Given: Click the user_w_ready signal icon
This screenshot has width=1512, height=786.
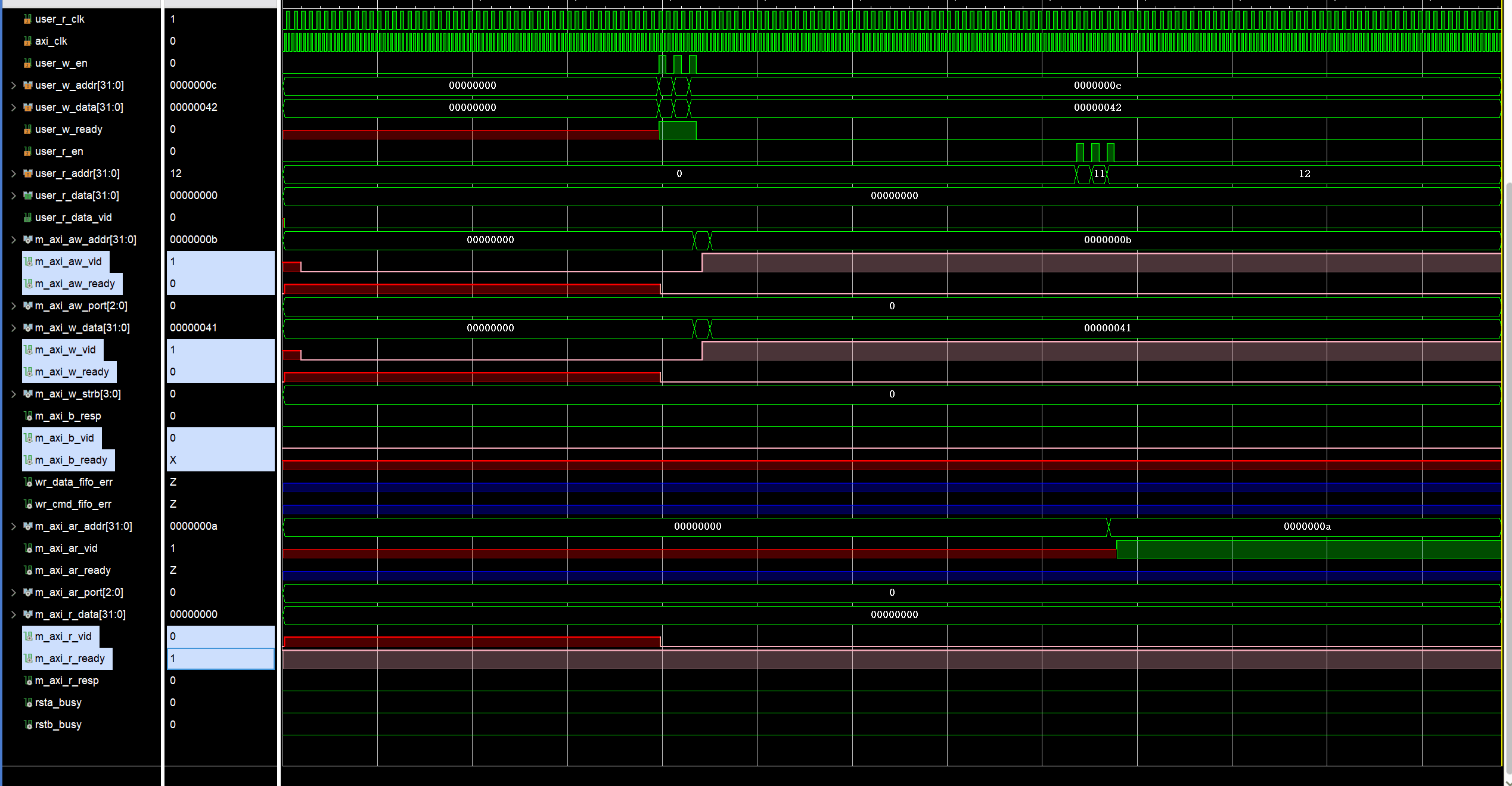Looking at the screenshot, I should pyautogui.click(x=27, y=129).
